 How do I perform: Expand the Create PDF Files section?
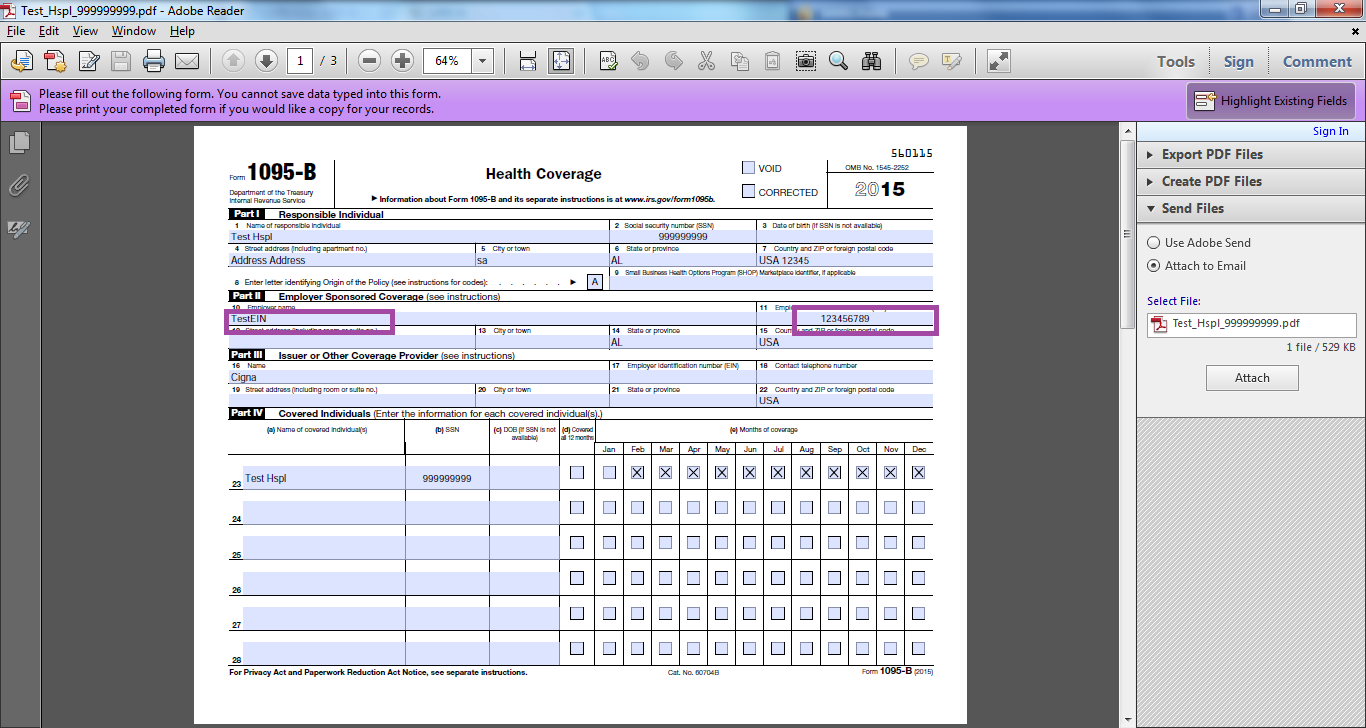[1211, 182]
